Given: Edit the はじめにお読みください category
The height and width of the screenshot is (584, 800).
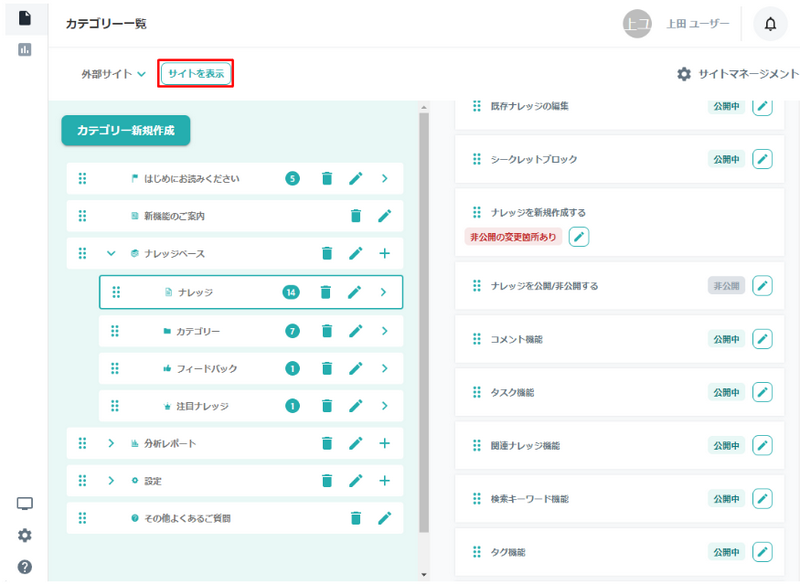Looking at the screenshot, I should point(356,179).
